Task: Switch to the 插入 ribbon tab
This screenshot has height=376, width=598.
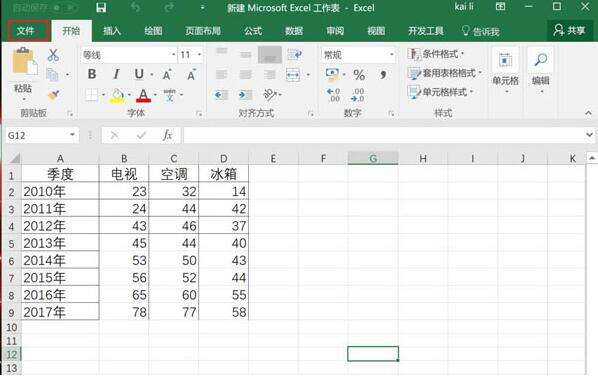Action: point(112,31)
